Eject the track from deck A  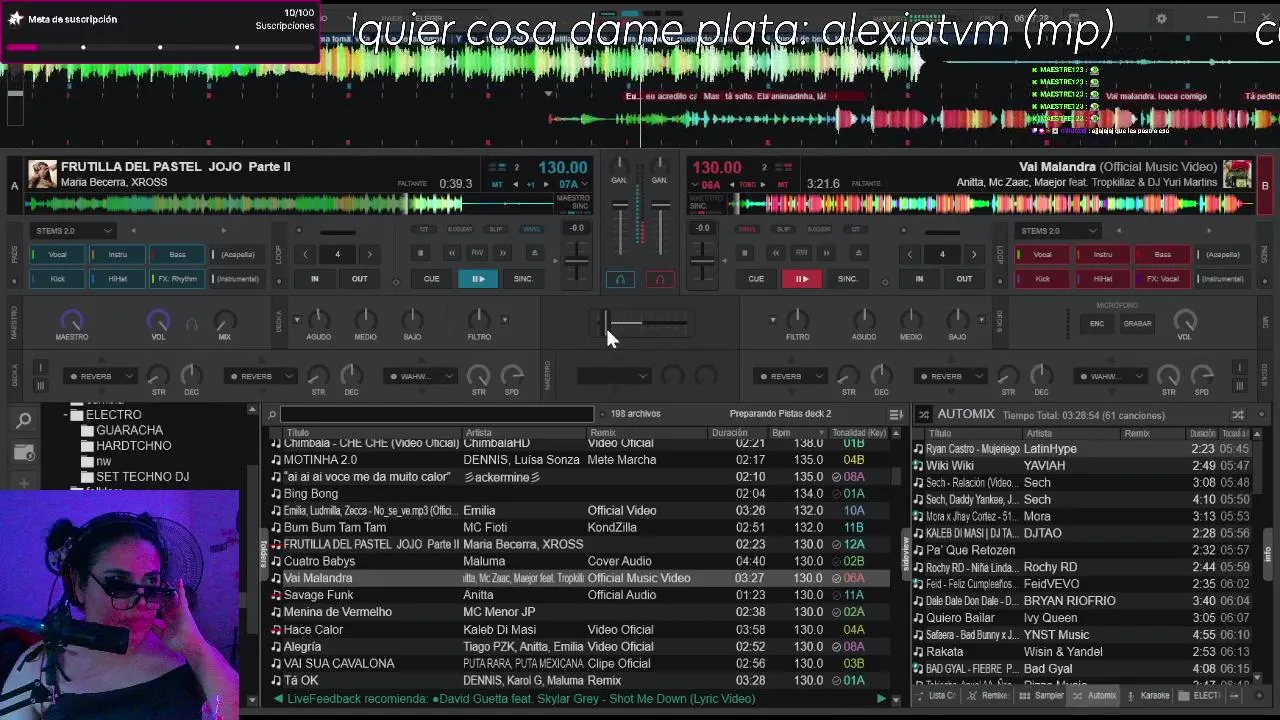534,254
